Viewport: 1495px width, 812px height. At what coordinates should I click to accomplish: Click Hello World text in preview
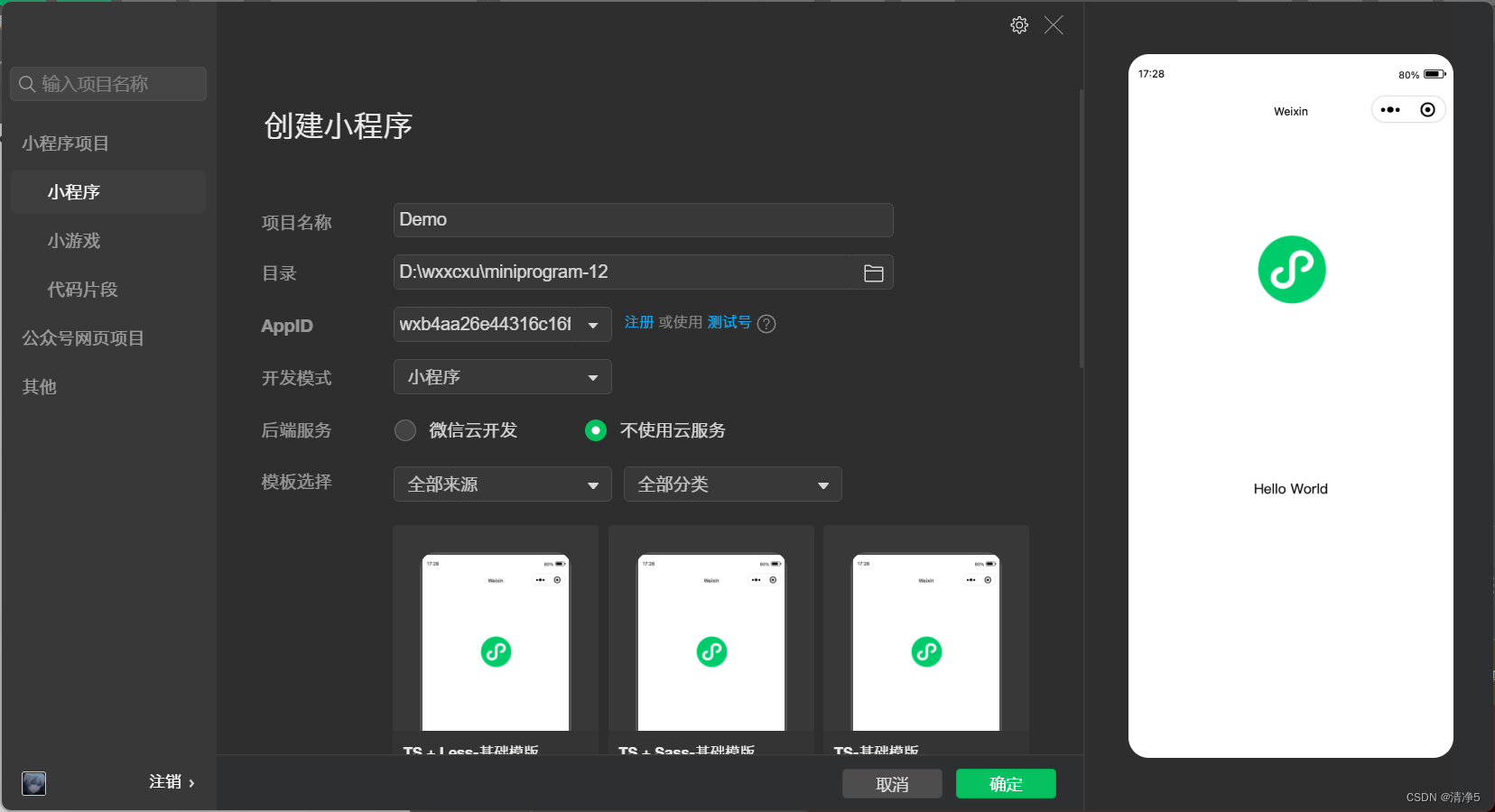pyautogui.click(x=1290, y=489)
